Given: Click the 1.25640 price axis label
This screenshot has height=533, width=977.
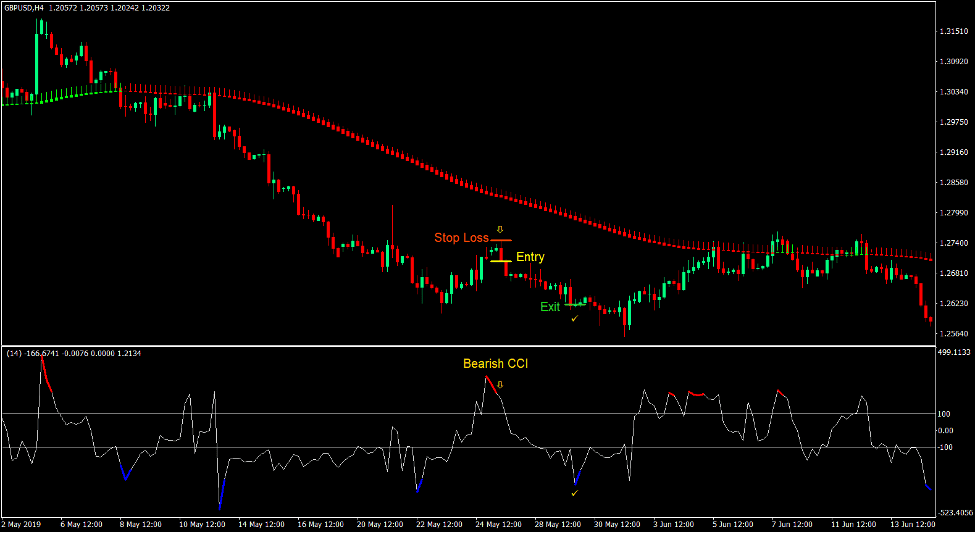Looking at the screenshot, I should click(953, 333).
